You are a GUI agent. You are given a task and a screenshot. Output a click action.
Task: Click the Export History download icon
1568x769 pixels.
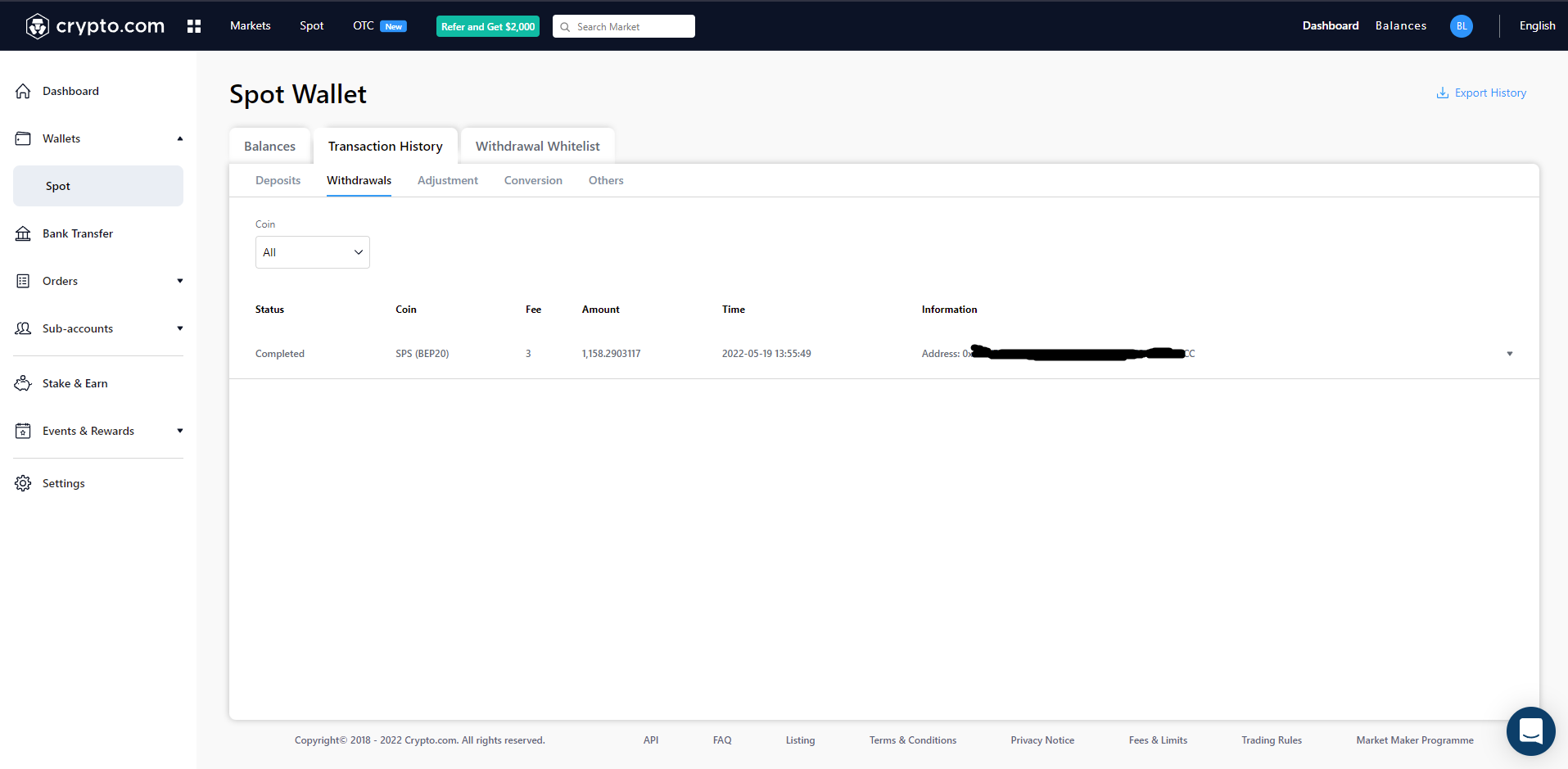pos(1443,93)
